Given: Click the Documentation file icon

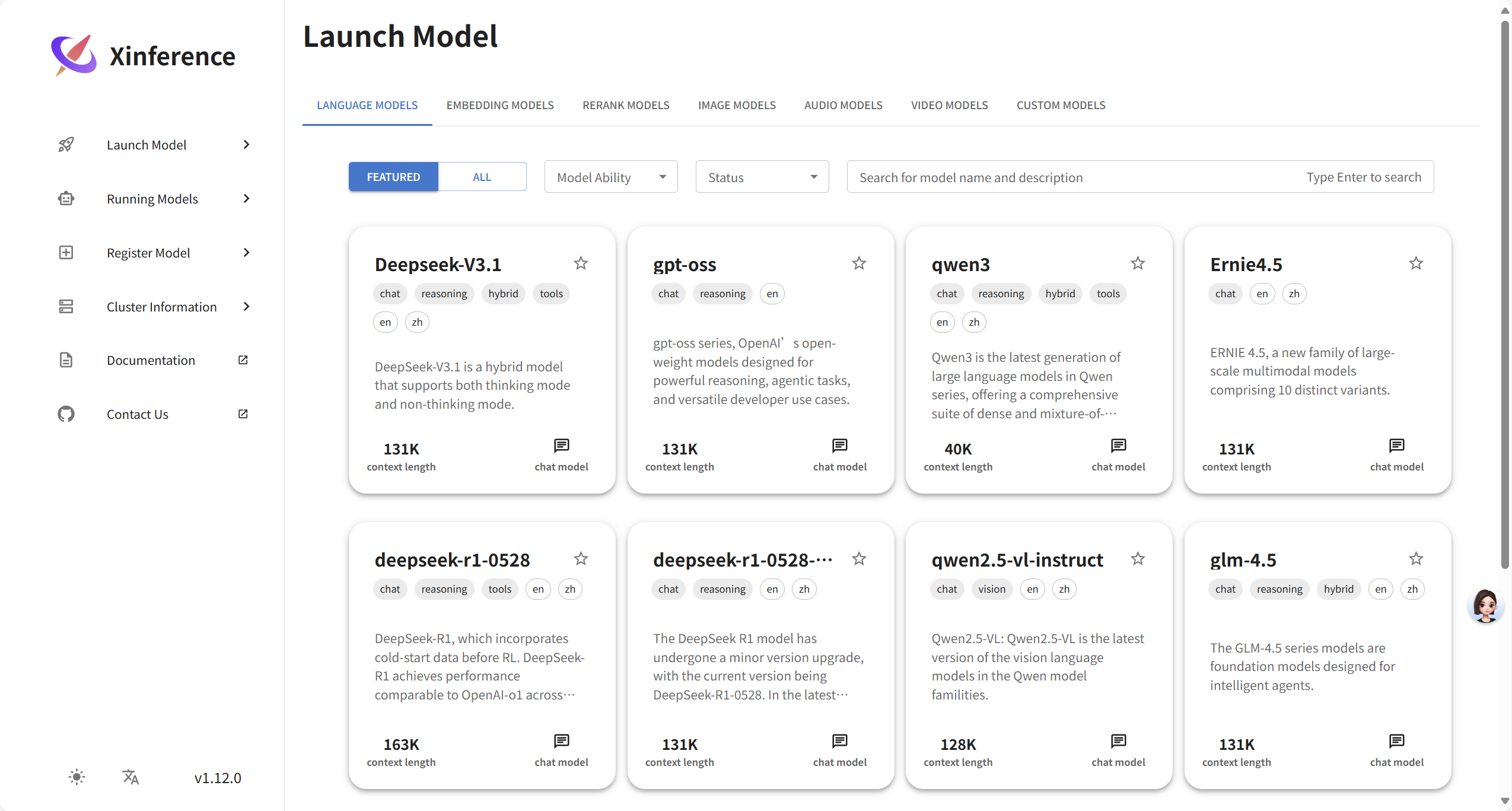Looking at the screenshot, I should (x=66, y=360).
